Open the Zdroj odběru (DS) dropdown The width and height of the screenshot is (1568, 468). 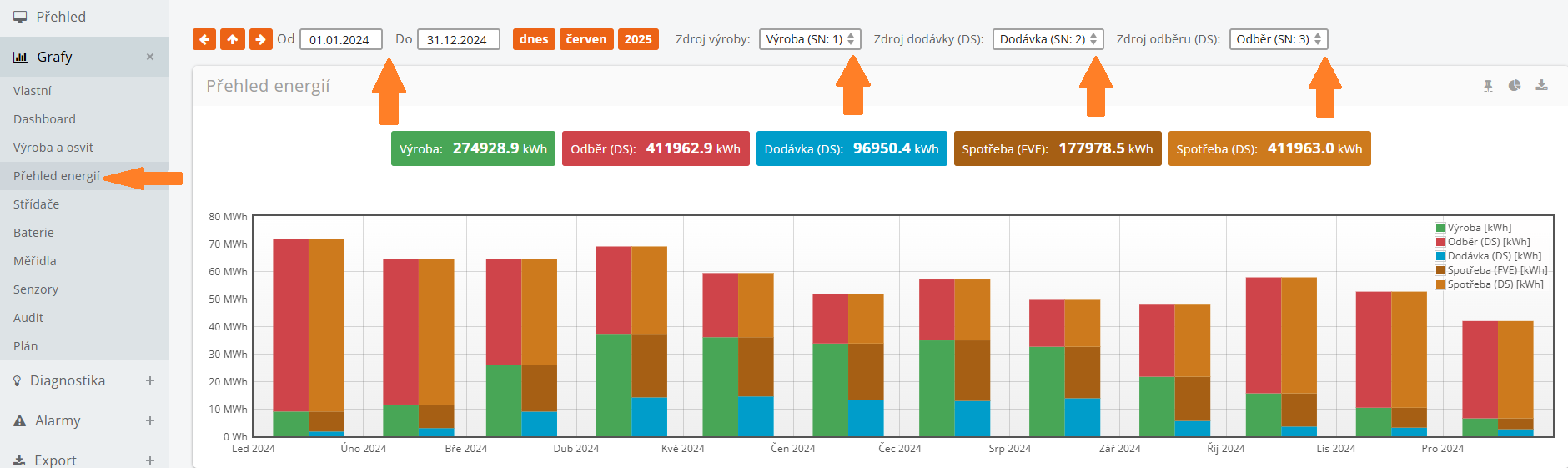coord(1278,39)
